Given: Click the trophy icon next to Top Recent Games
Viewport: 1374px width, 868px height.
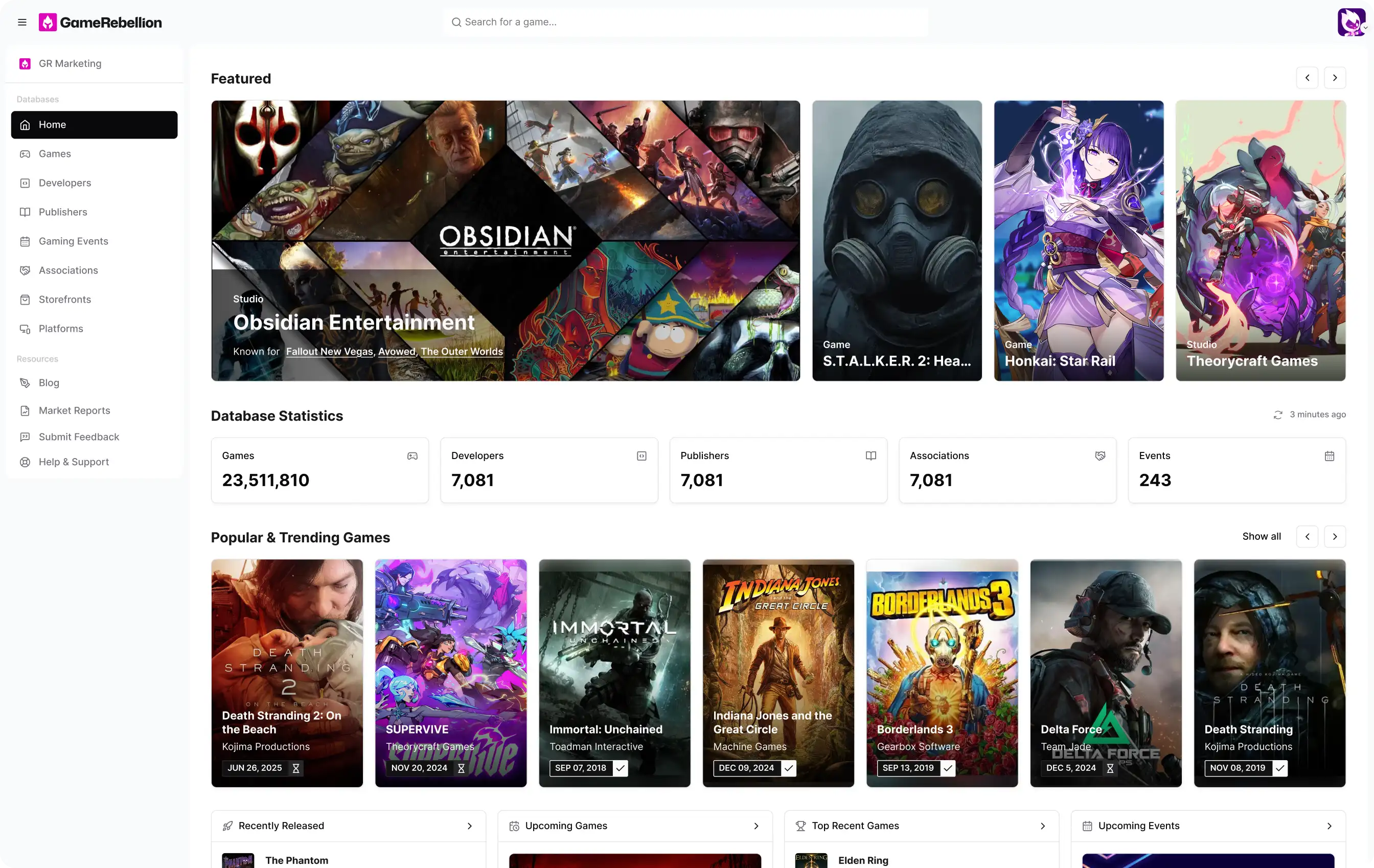Looking at the screenshot, I should pyautogui.click(x=801, y=826).
